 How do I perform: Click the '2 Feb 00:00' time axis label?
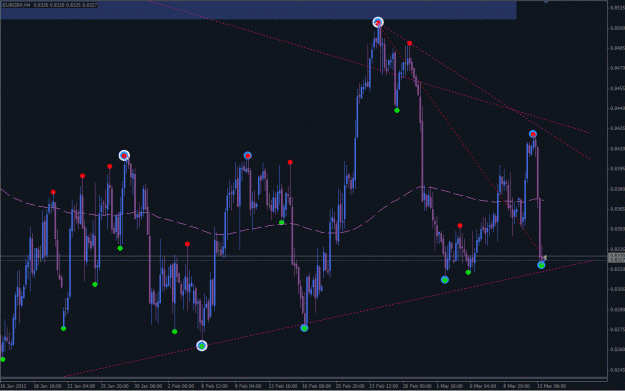point(181,386)
